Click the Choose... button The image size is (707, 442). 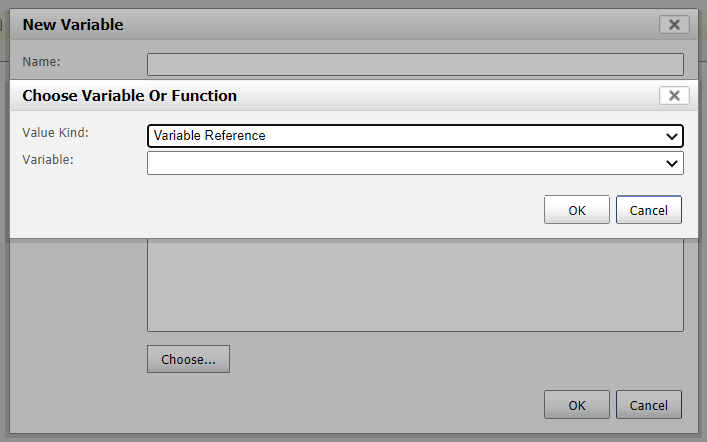point(188,359)
